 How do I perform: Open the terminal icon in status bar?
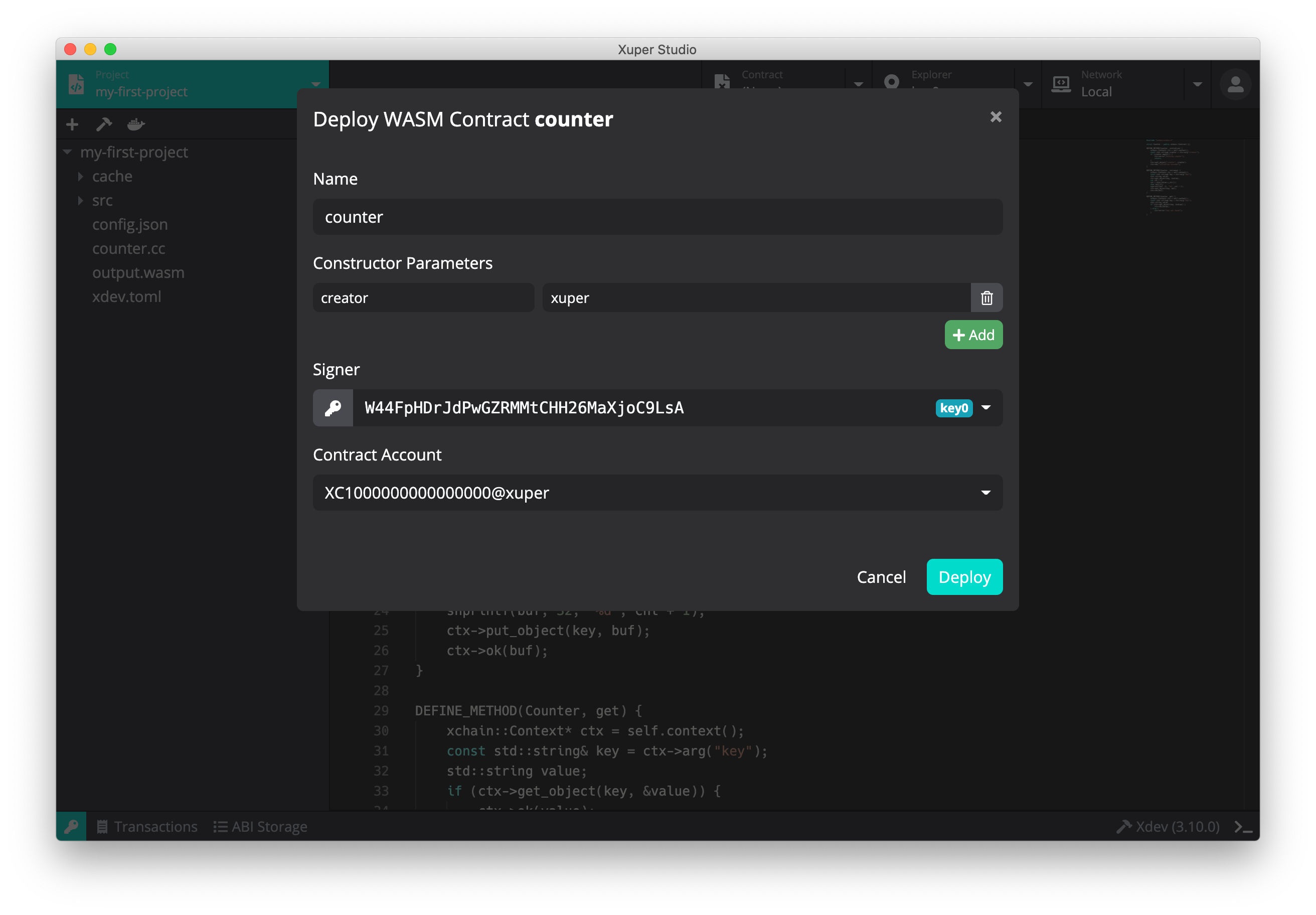tap(1243, 826)
